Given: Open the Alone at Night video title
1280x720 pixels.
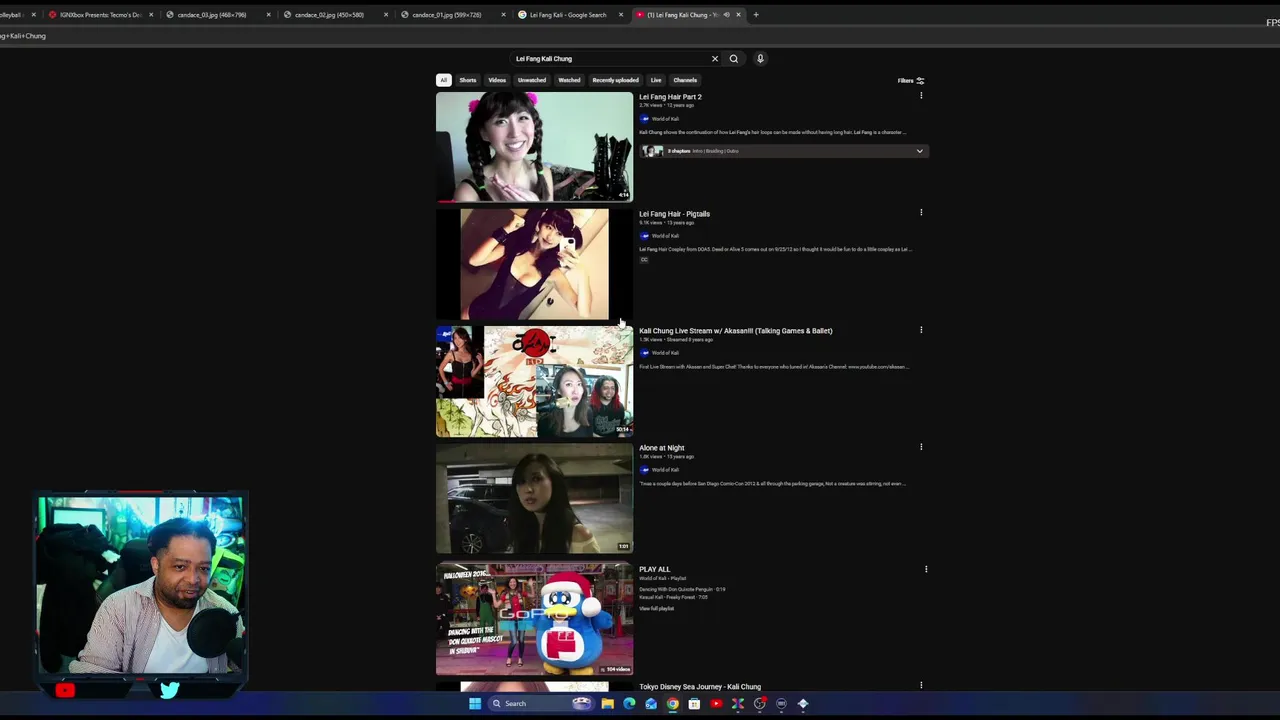Looking at the screenshot, I should pos(661,448).
